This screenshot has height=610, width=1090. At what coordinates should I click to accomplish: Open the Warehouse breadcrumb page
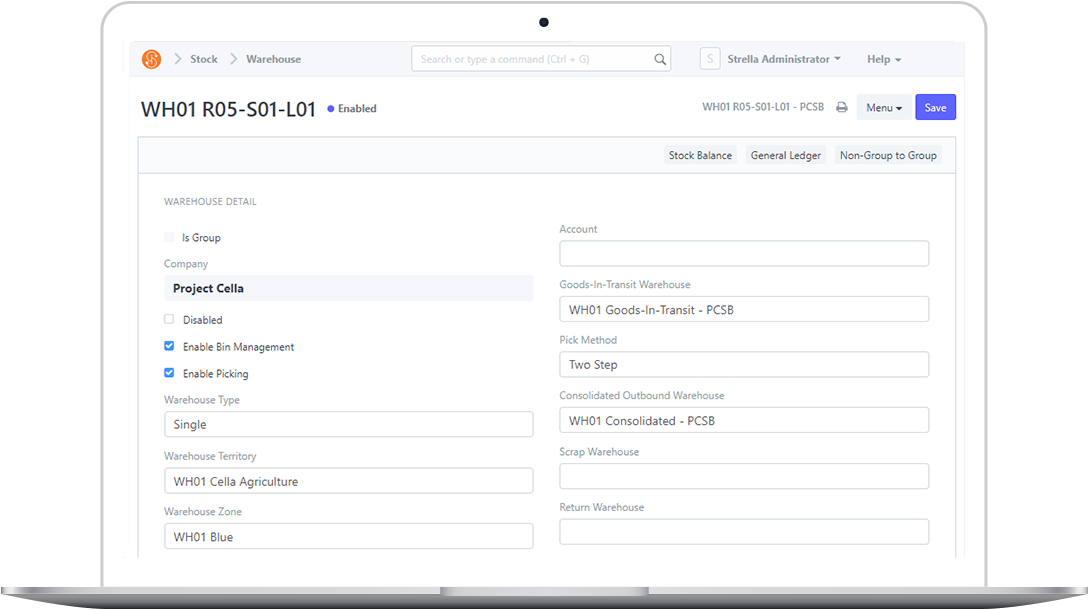coord(273,59)
